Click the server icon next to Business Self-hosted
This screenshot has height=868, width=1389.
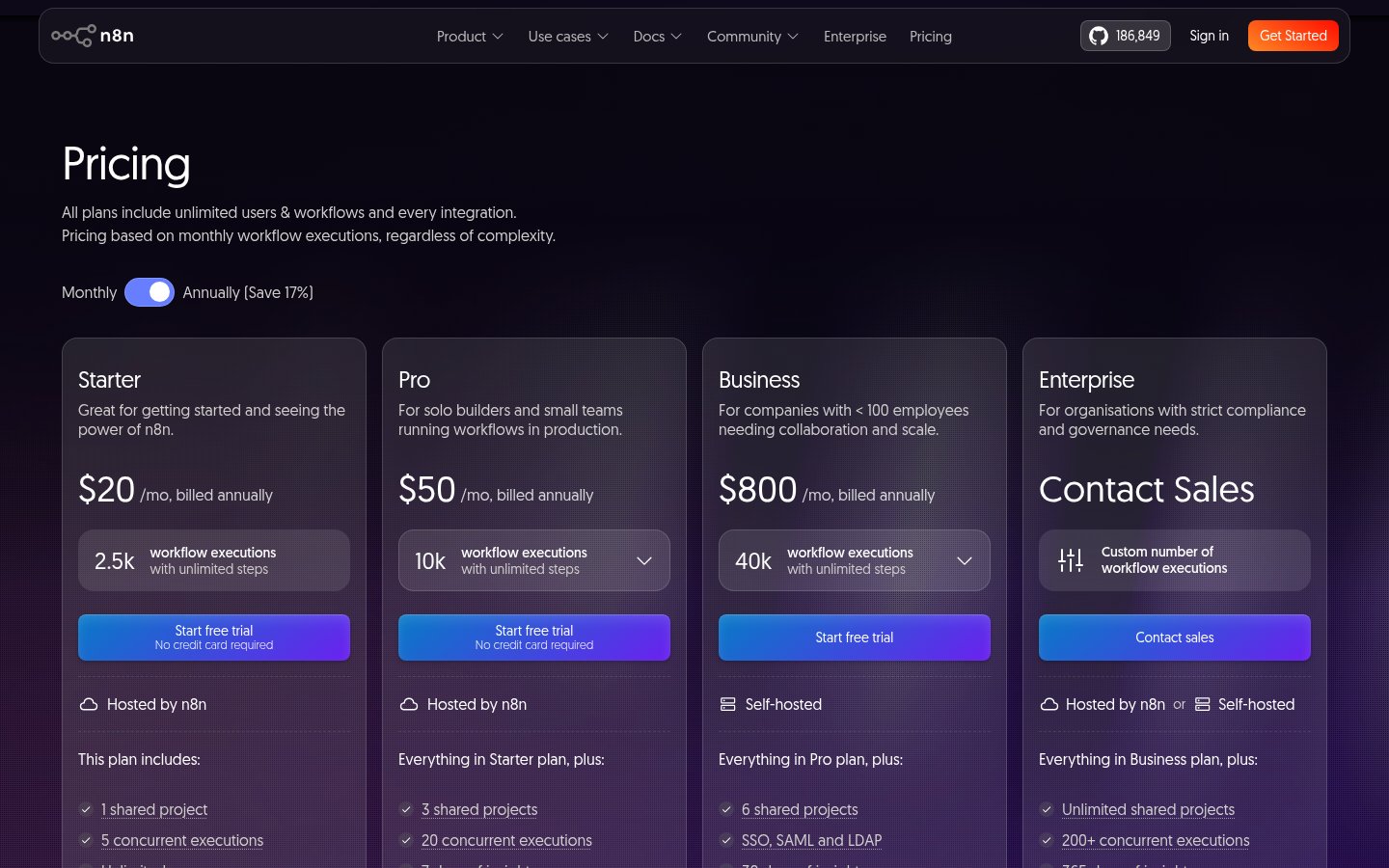point(728,704)
